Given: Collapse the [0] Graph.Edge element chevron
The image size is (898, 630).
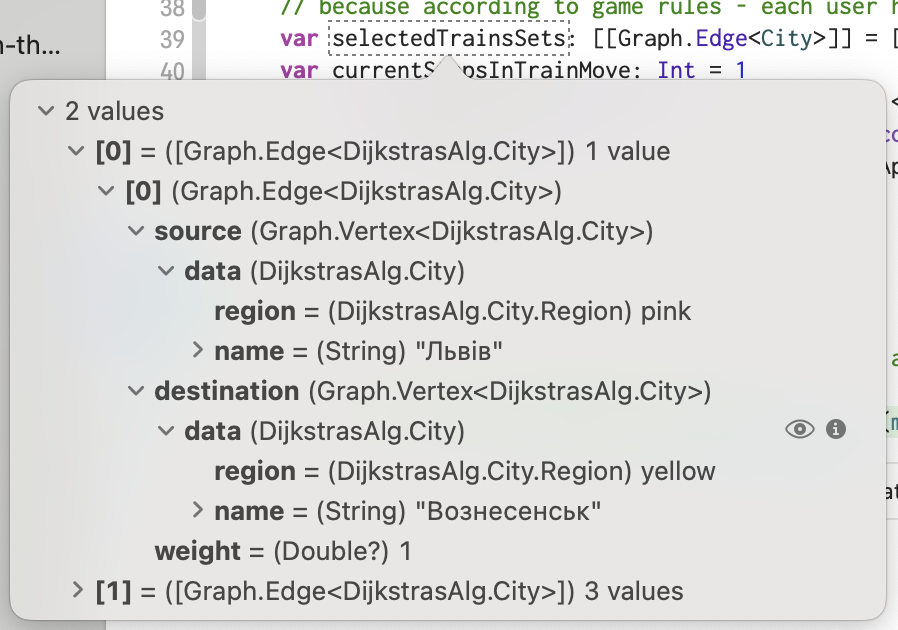Looking at the screenshot, I should tap(106, 191).
